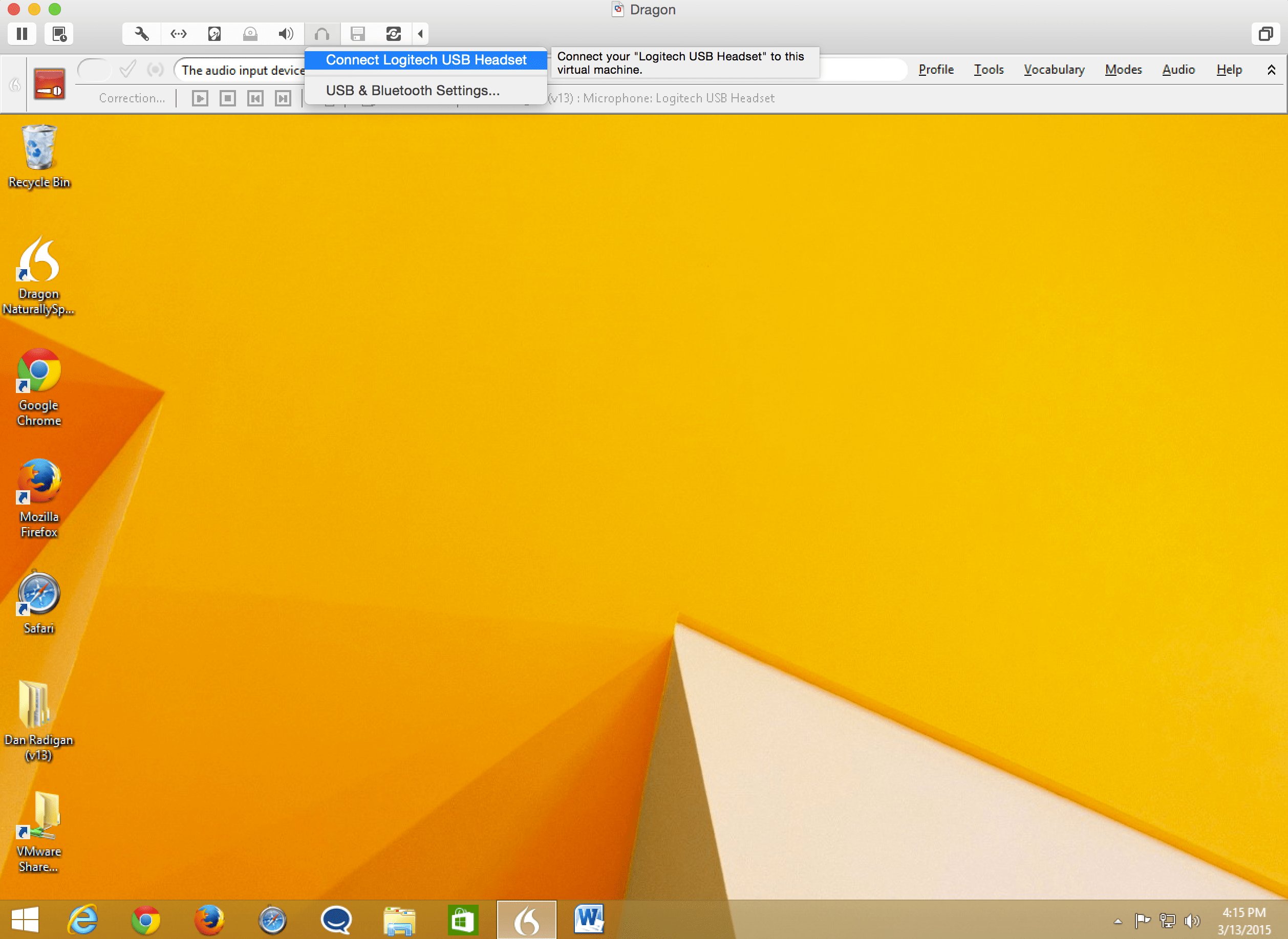Screen dimensions: 1288x939
Task: Show hidden system tray icons
Action: click(1118, 922)
